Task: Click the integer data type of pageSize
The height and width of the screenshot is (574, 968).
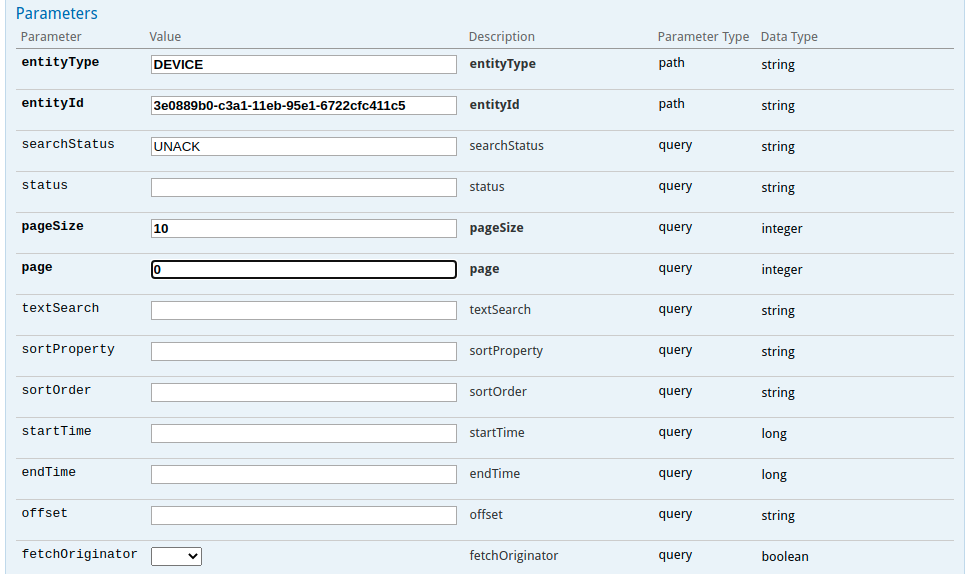Action: [x=782, y=228]
